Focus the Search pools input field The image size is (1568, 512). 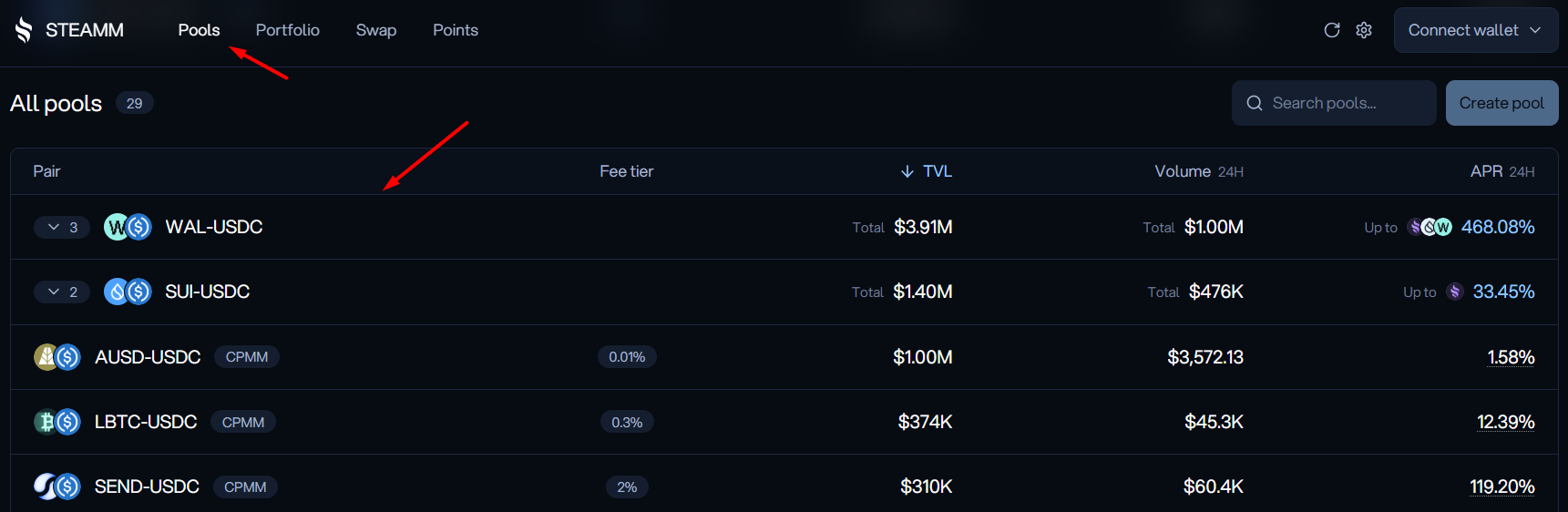click(1334, 103)
